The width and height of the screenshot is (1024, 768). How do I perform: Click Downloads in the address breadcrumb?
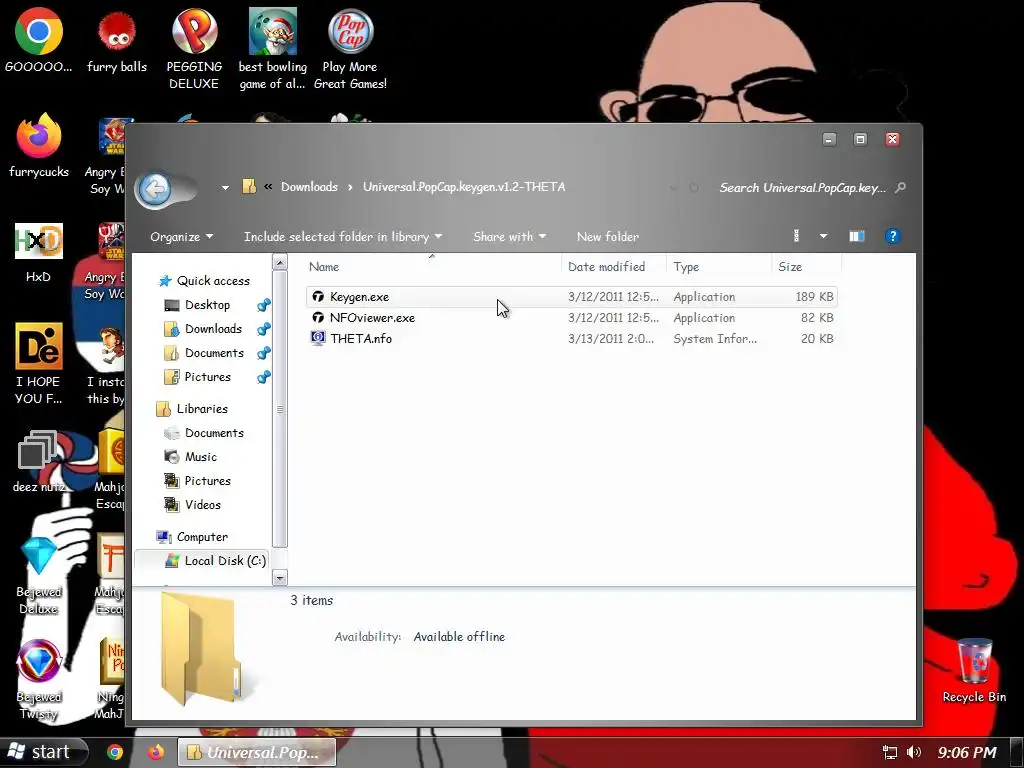(310, 187)
